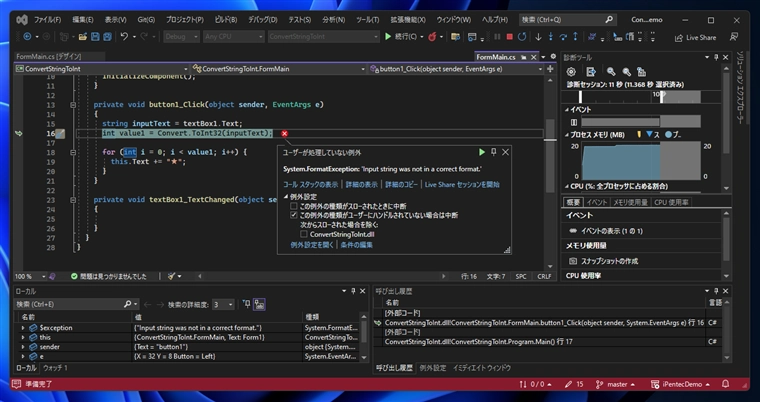The height and width of the screenshot is (402, 760).
Task: Open the Debug configuration dropdown
Action: click(181, 36)
